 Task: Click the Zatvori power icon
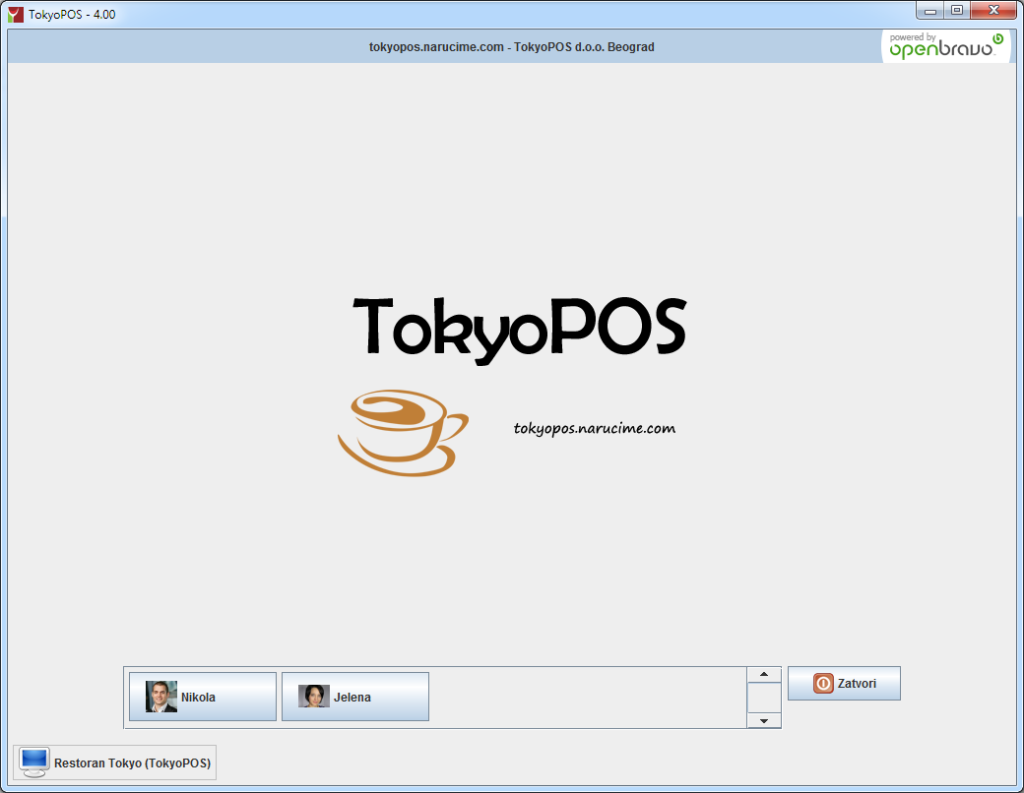[823, 683]
